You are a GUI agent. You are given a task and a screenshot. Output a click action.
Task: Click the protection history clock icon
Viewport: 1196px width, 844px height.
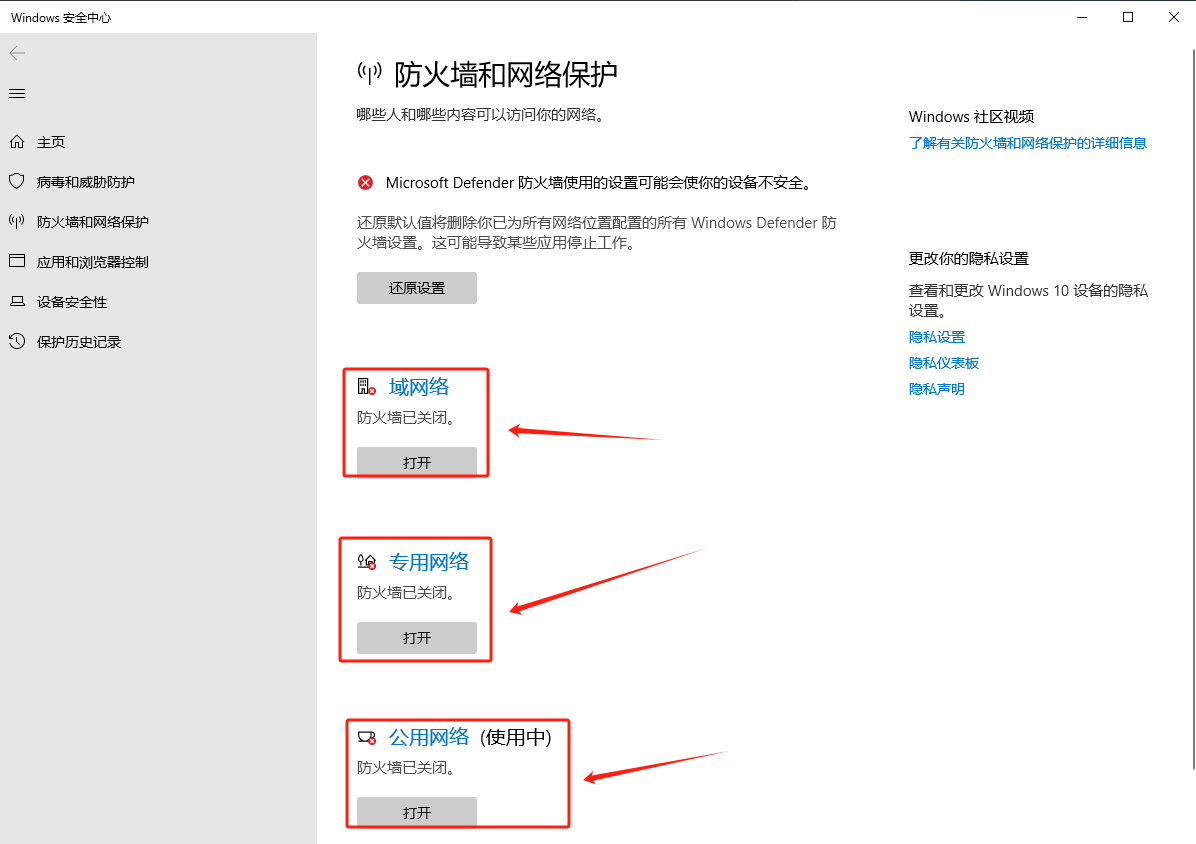point(17,342)
